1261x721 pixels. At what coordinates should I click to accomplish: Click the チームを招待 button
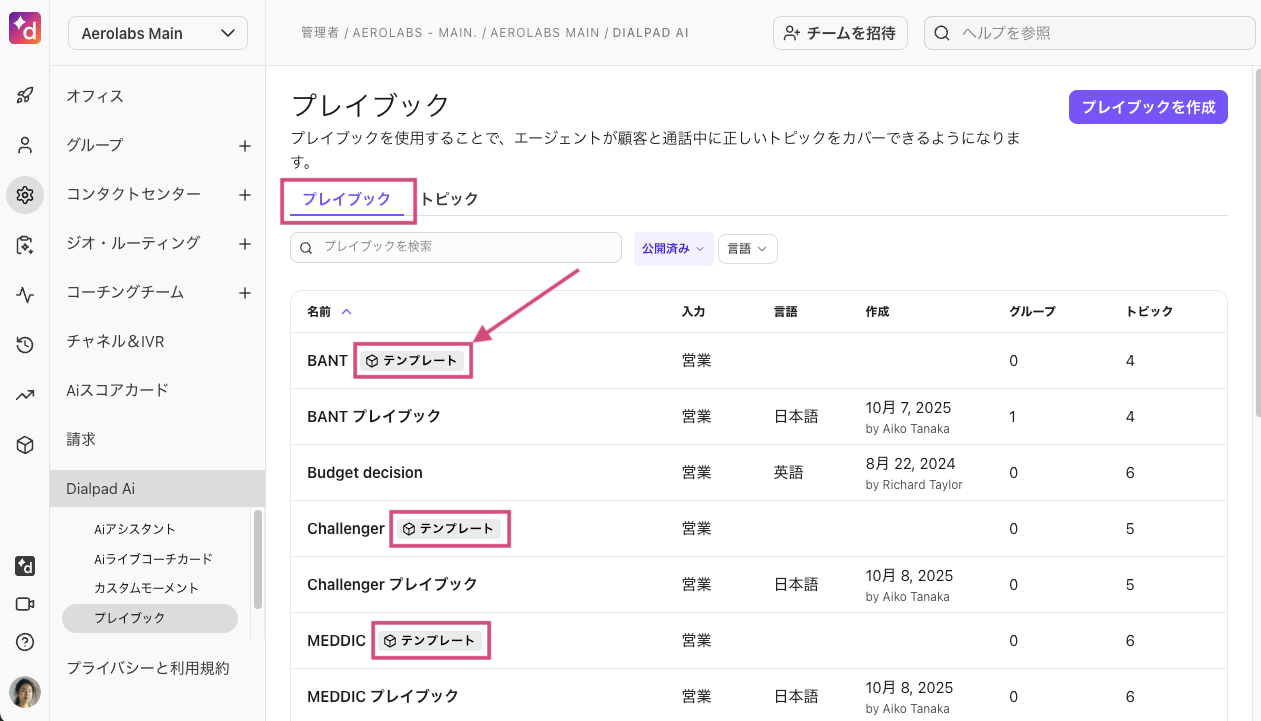point(840,33)
